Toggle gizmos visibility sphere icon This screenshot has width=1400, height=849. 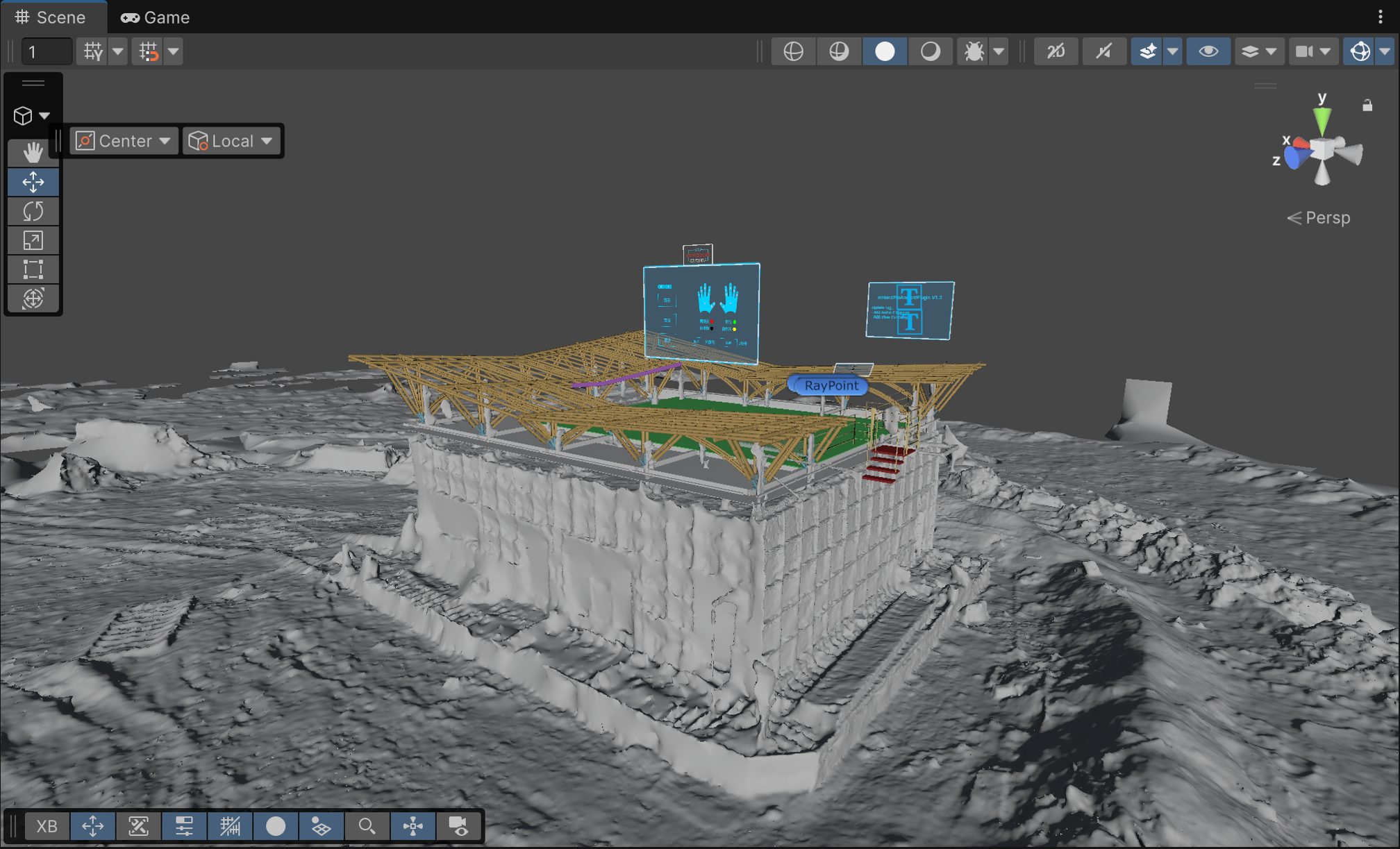pyautogui.click(x=1360, y=51)
